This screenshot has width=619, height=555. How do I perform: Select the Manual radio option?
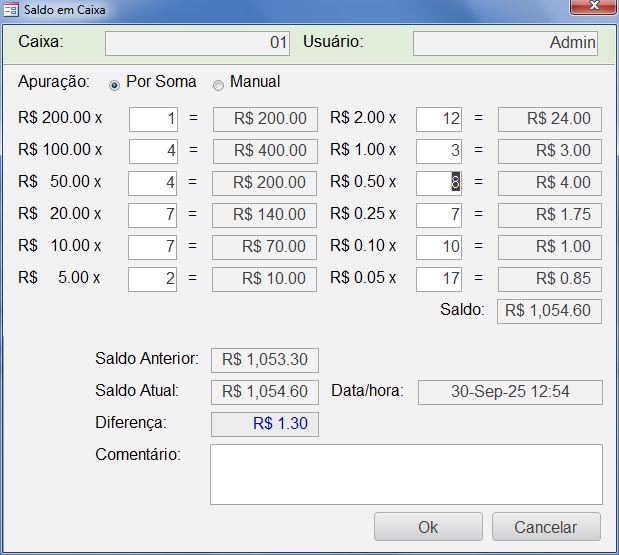219,84
